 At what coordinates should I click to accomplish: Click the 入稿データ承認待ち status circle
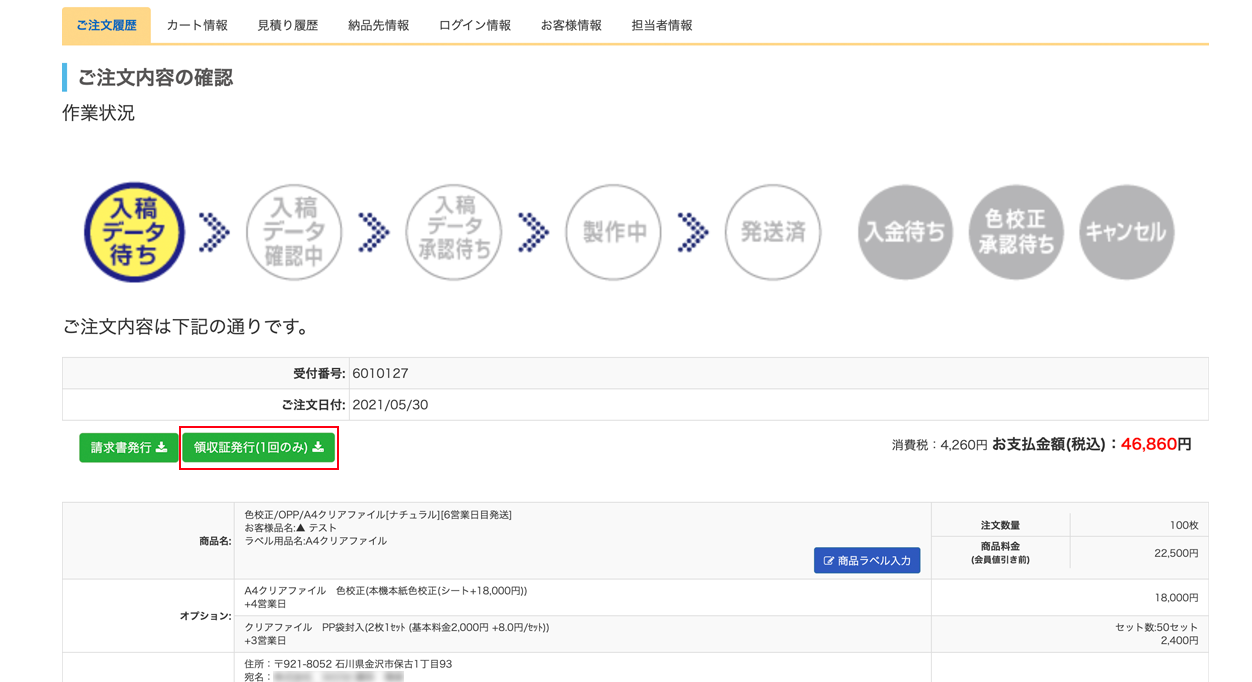tap(454, 232)
